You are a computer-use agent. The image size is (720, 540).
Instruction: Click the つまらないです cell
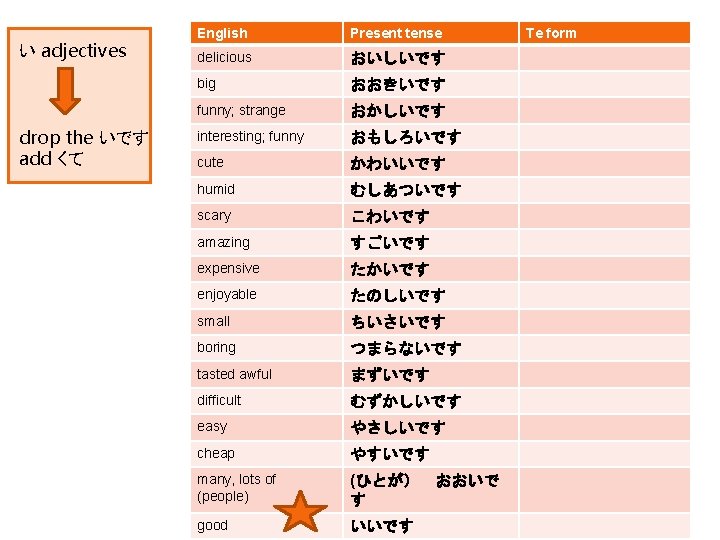click(431, 348)
